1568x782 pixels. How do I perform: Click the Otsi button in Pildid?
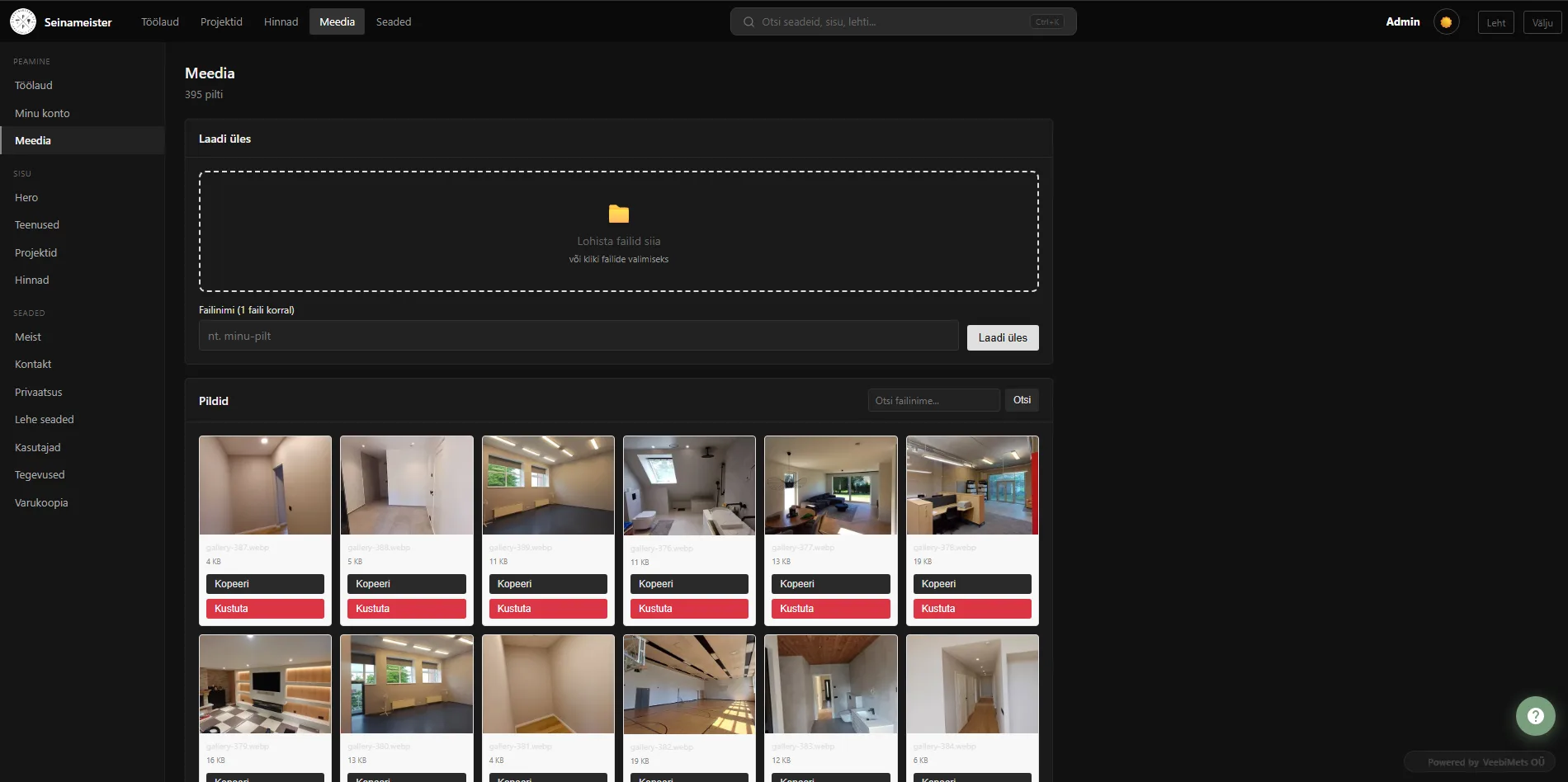(x=1022, y=400)
